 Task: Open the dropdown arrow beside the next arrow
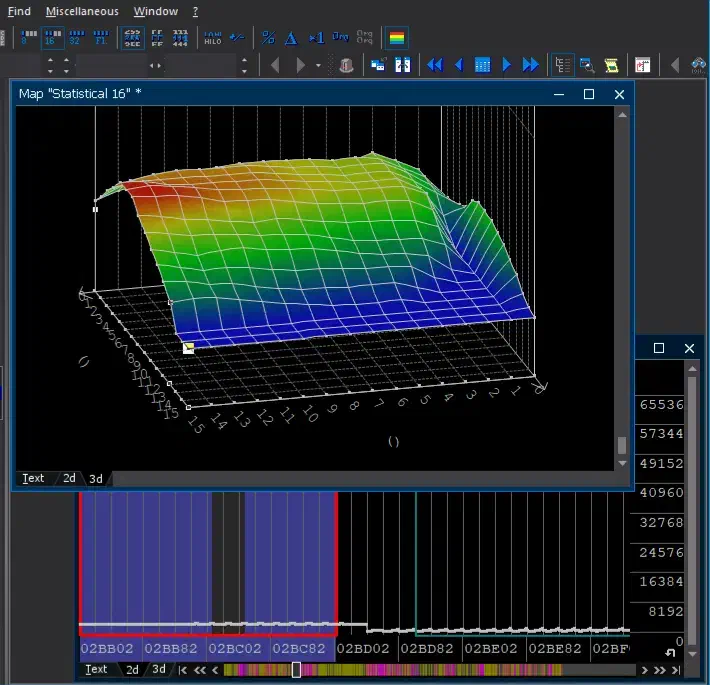pos(318,65)
